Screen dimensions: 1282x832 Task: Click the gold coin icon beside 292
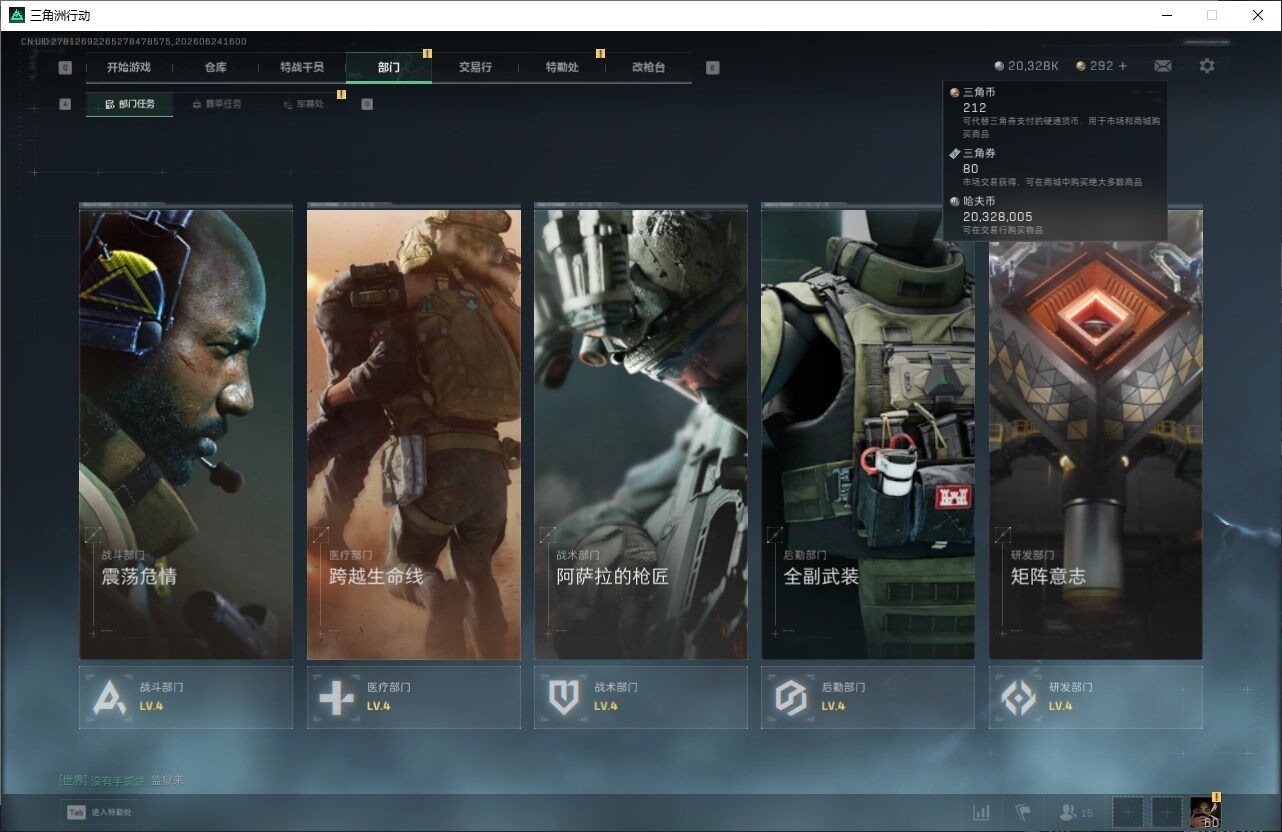[x=1081, y=66]
